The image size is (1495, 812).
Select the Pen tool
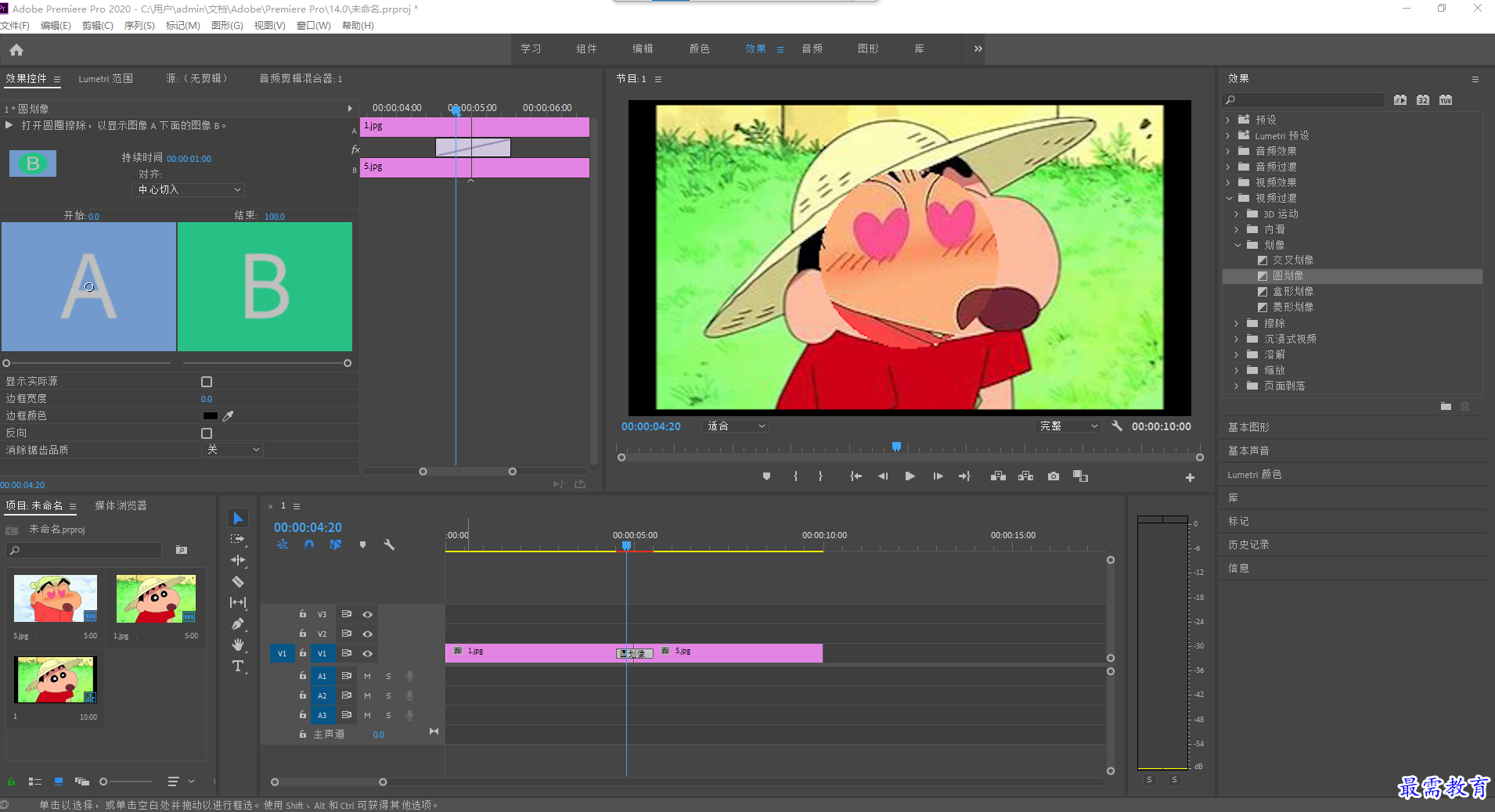(238, 623)
